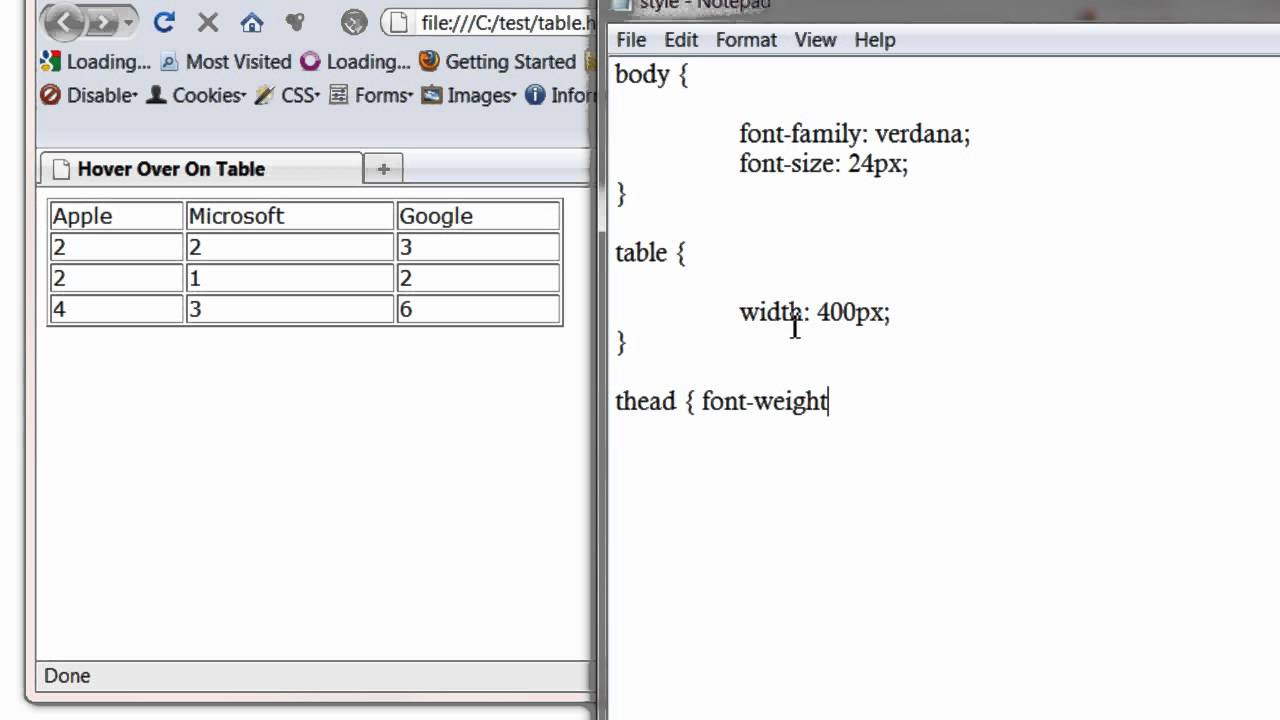This screenshot has width=1280, height=720.
Task: Click the Apple header cell in table
Action: [116, 216]
